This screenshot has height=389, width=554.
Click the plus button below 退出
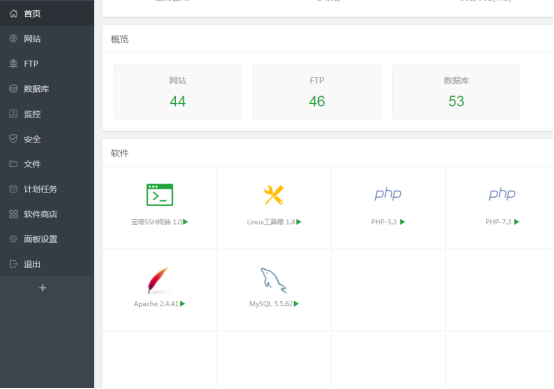pyautogui.click(x=43, y=288)
